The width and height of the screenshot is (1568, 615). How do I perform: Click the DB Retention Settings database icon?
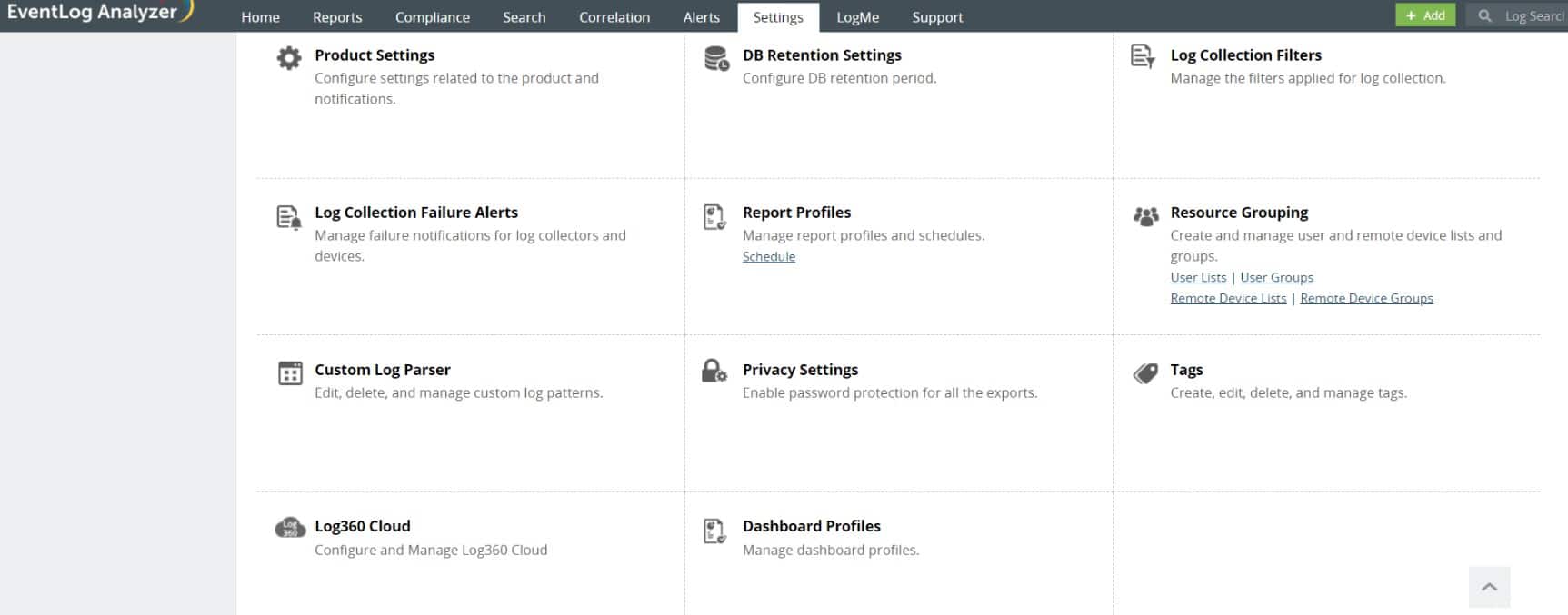[716, 58]
